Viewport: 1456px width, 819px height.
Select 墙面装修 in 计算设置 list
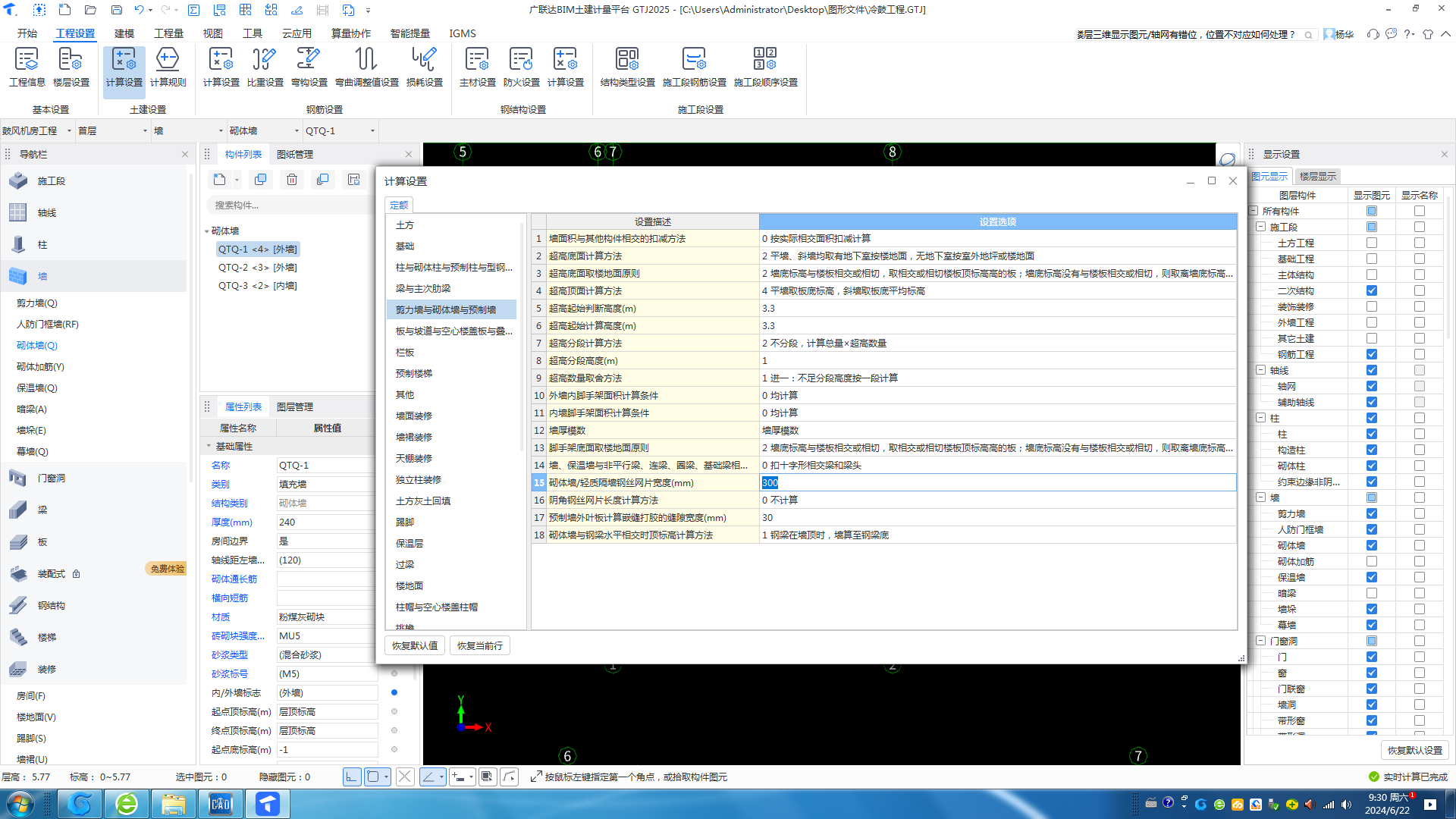(414, 416)
